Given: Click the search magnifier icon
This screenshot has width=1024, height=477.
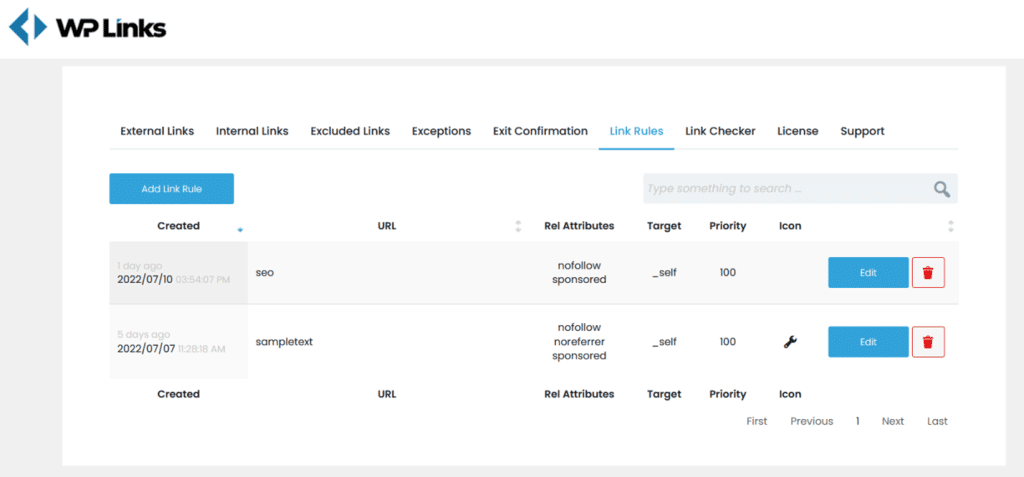Looking at the screenshot, I should point(941,189).
